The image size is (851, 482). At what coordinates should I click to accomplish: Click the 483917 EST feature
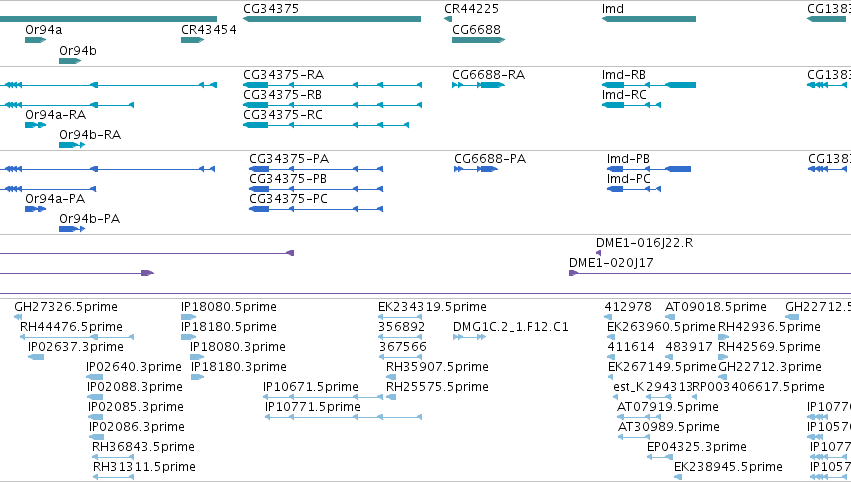(669, 357)
